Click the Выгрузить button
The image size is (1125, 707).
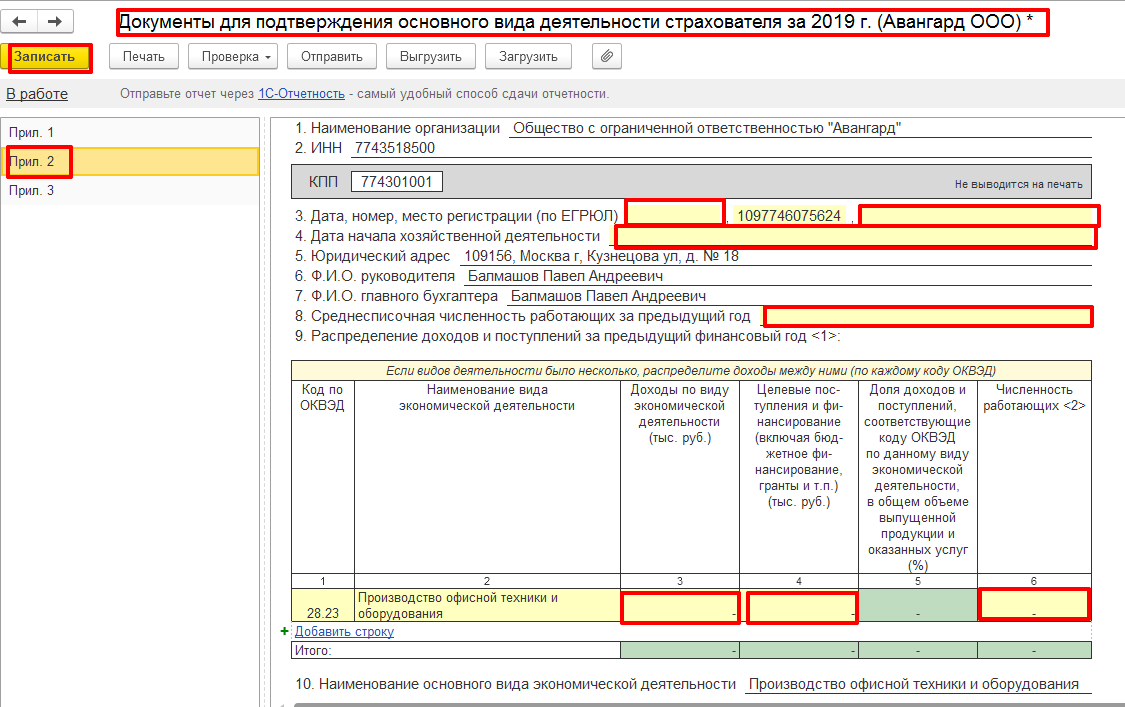[x=430, y=57]
